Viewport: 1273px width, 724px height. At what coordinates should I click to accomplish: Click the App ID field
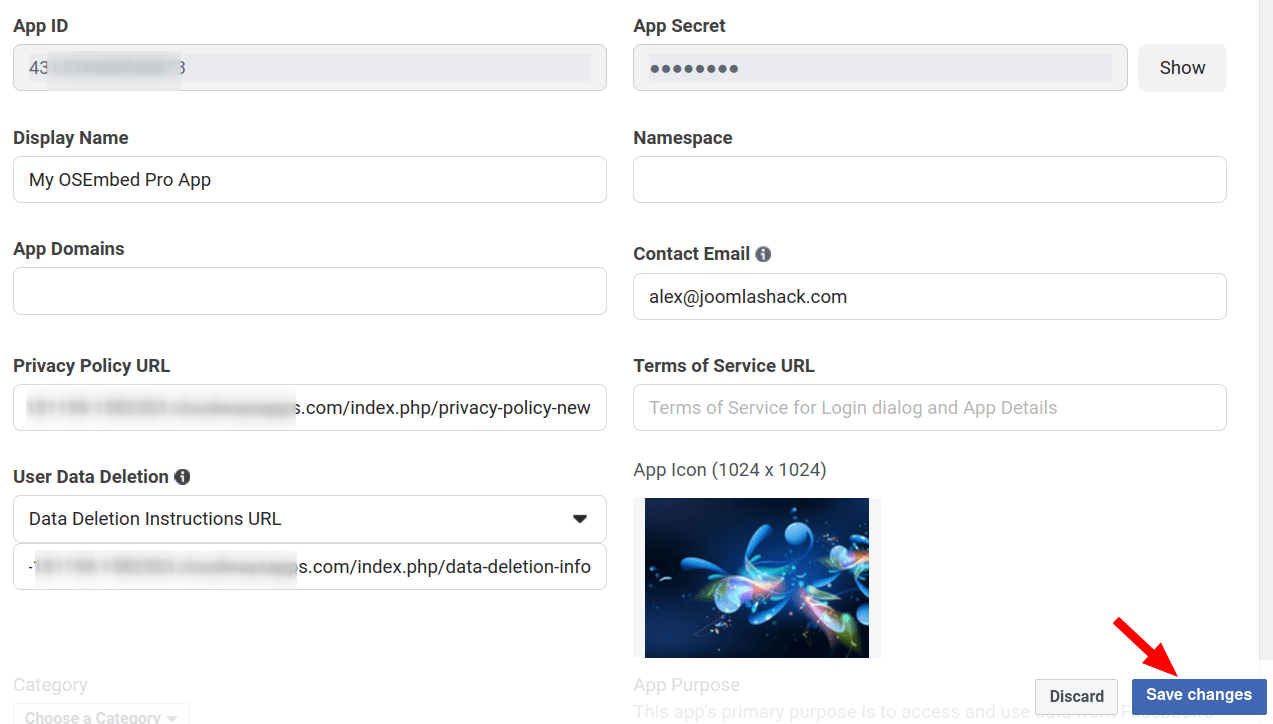click(309, 68)
